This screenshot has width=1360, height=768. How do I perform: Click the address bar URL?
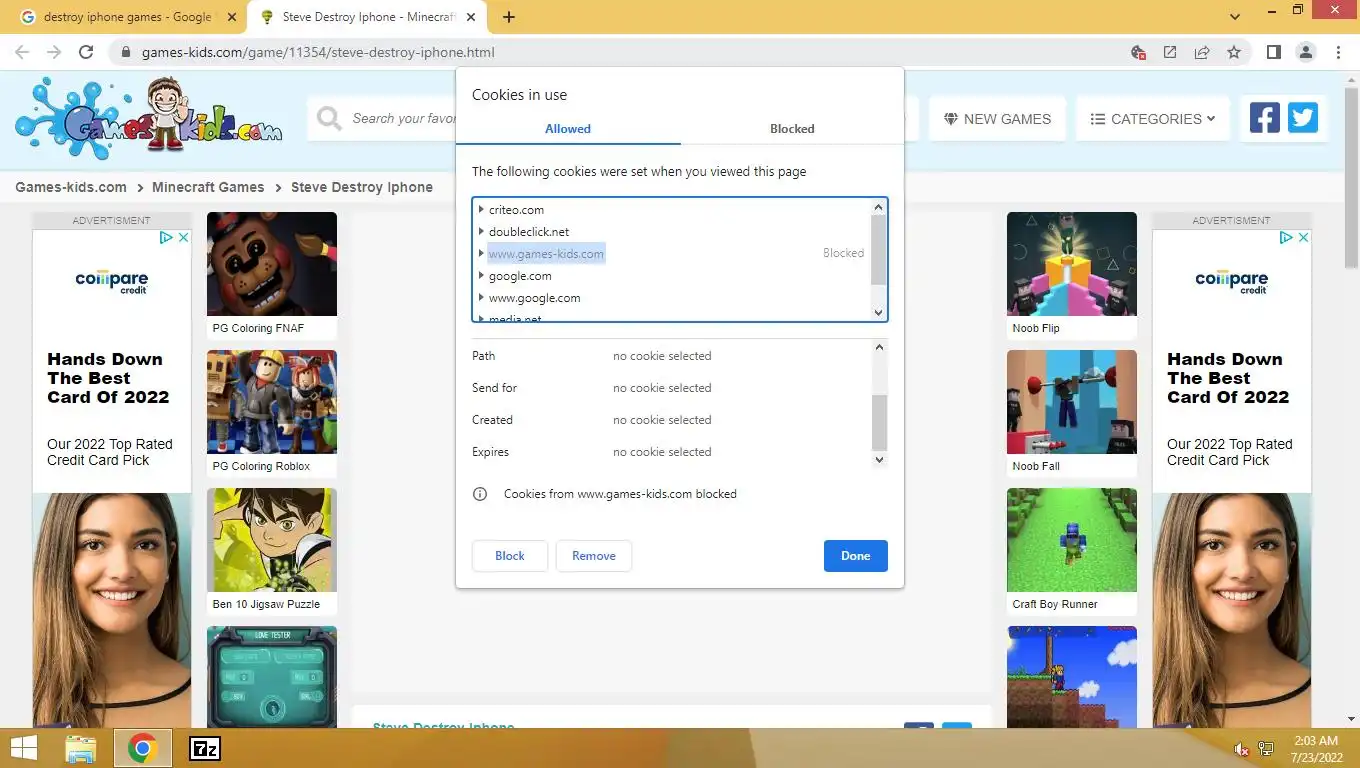[318, 52]
